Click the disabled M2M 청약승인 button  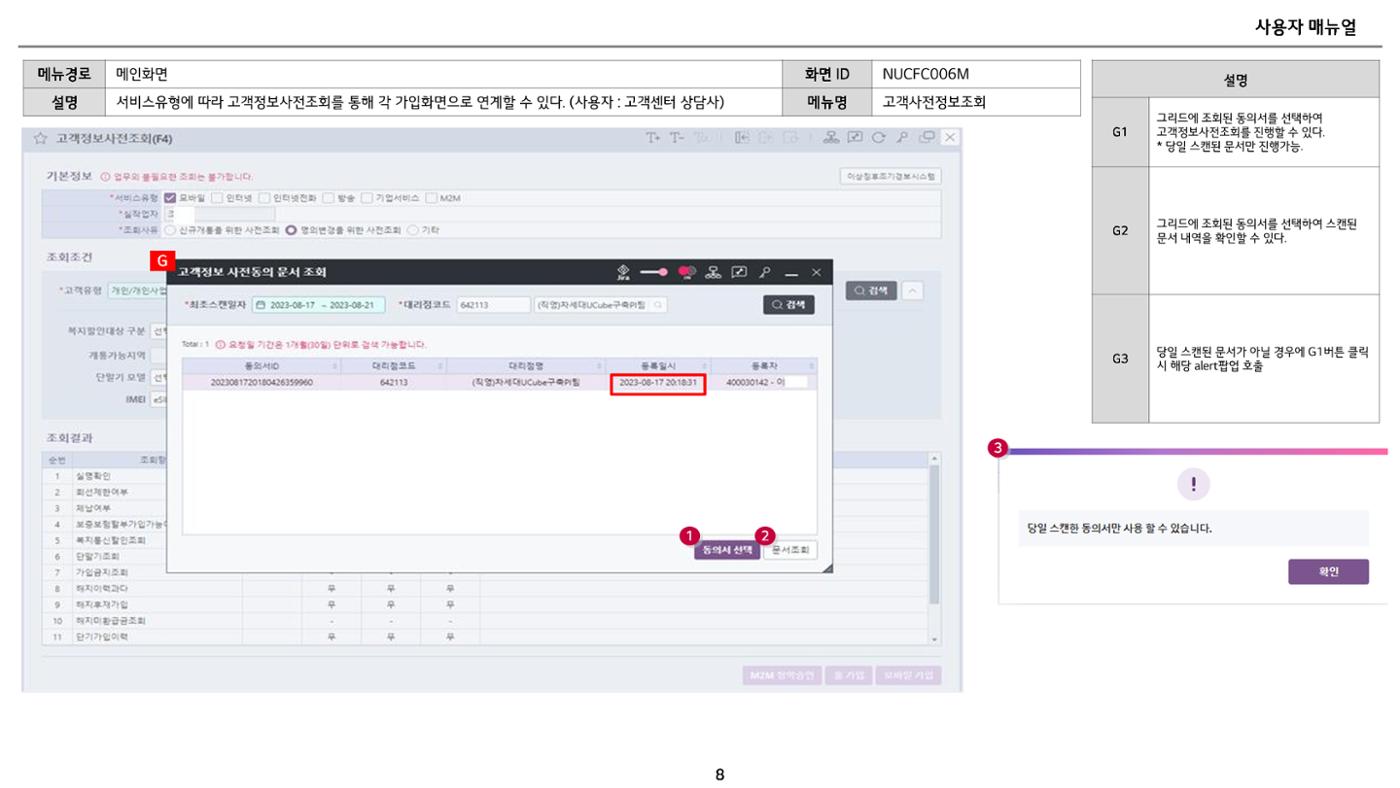click(x=783, y=675)
